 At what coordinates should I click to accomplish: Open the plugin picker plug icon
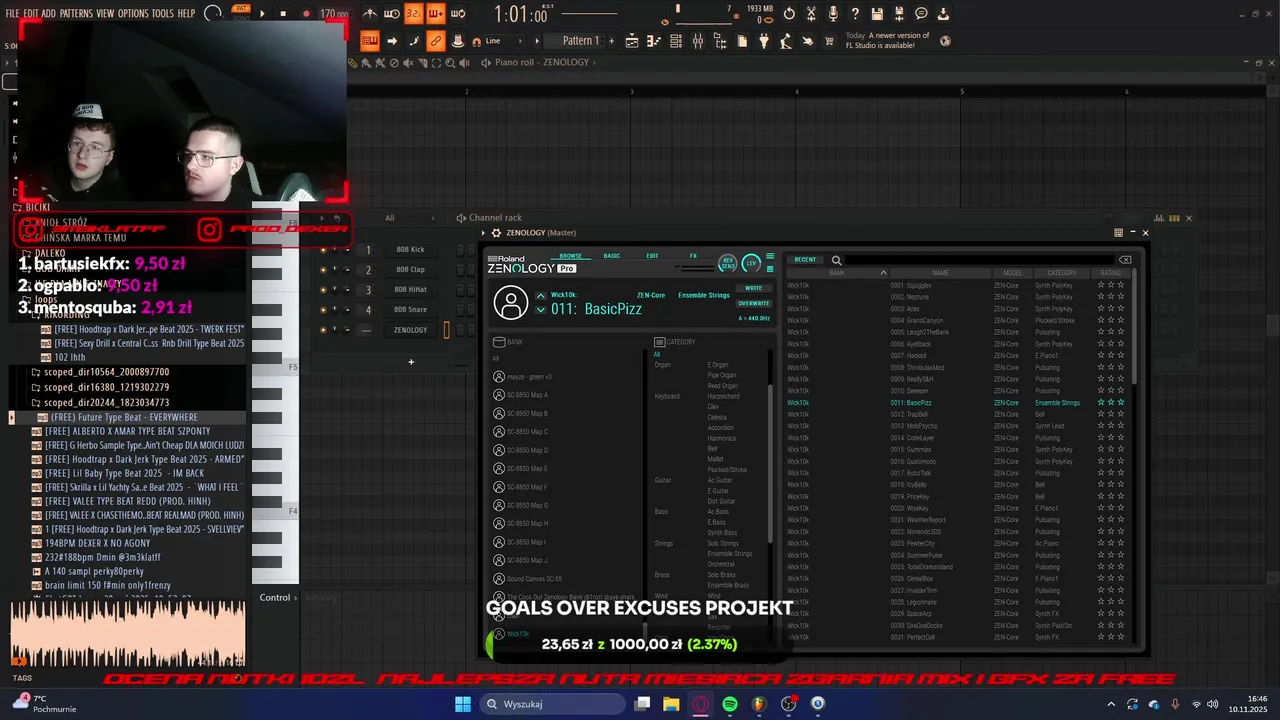coord(764,41)
